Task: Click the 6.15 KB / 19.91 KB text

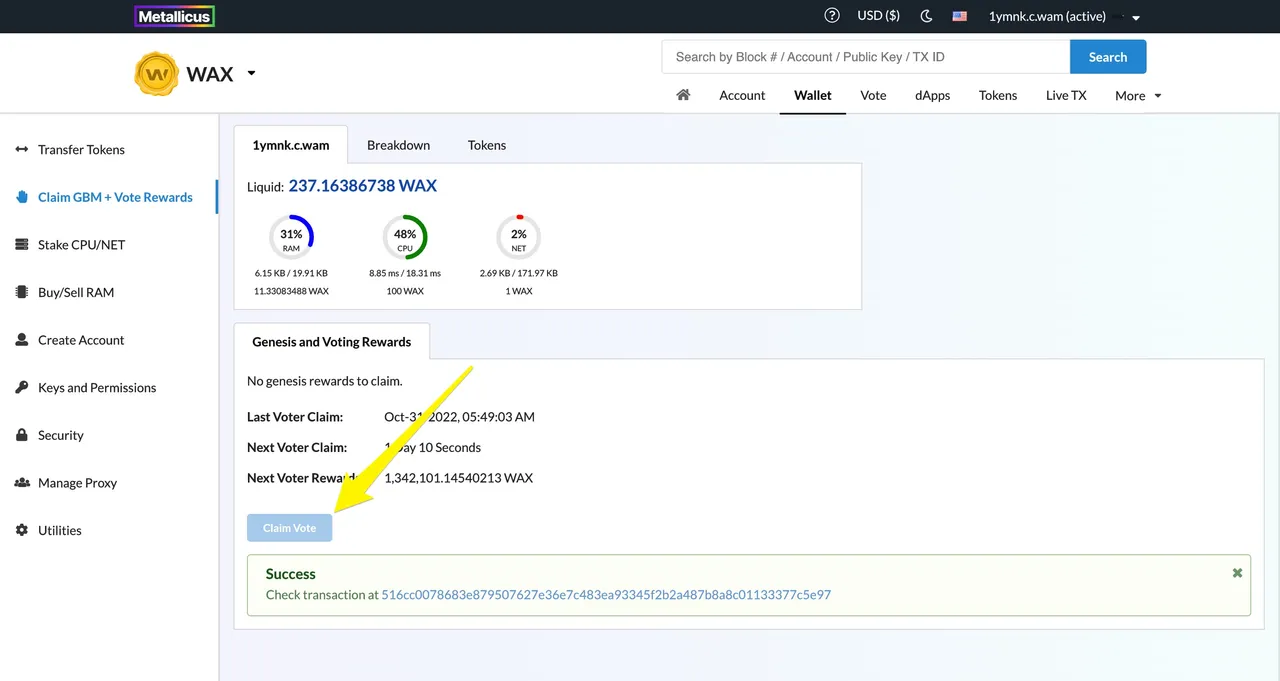Action: coord(291,273)
